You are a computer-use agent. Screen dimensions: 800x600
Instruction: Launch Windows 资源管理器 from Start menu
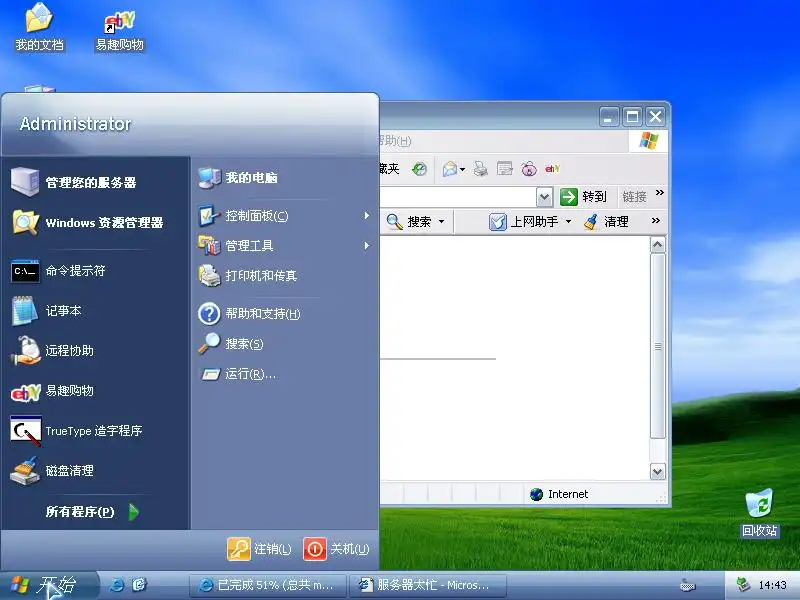87,222
